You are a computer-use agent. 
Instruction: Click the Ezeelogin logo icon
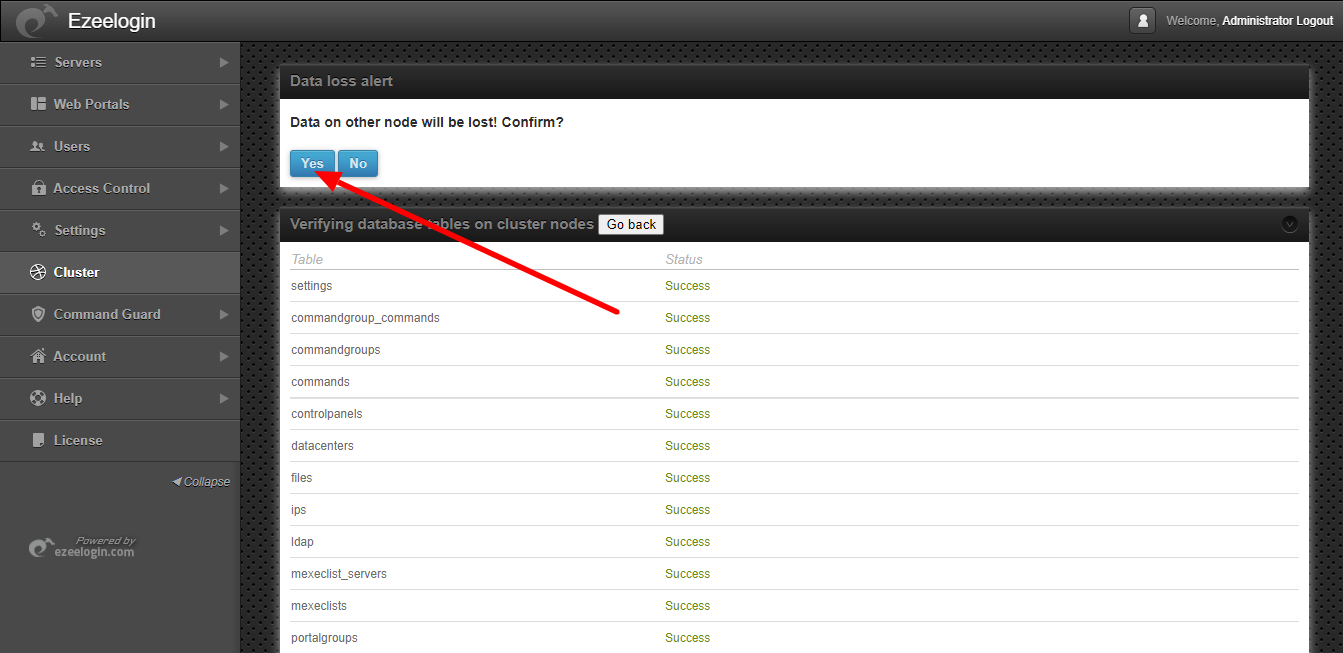[x=35, y=20]
